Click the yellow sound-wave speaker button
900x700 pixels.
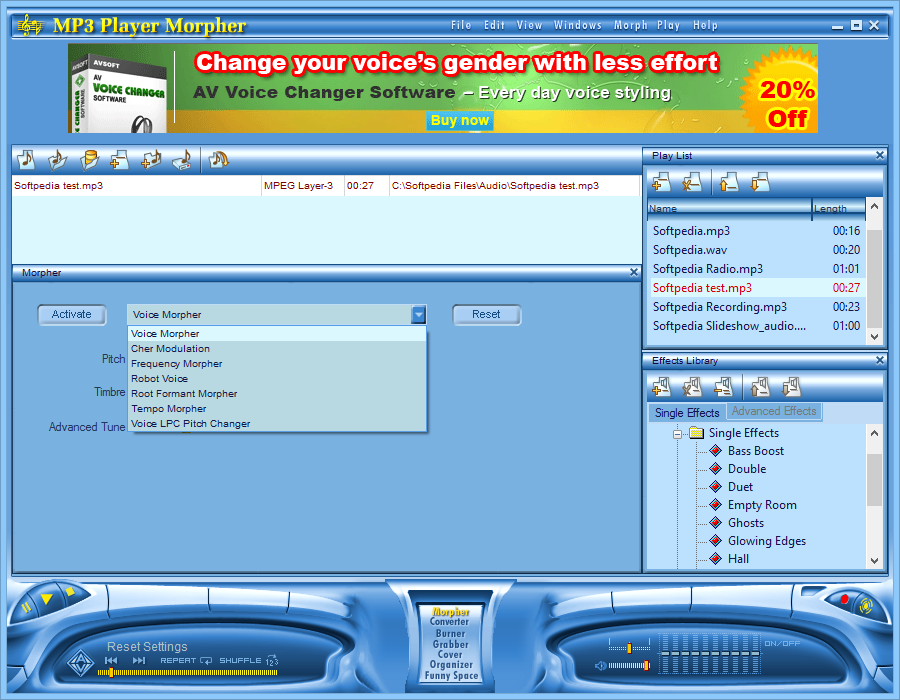click(x=866, y=606)
